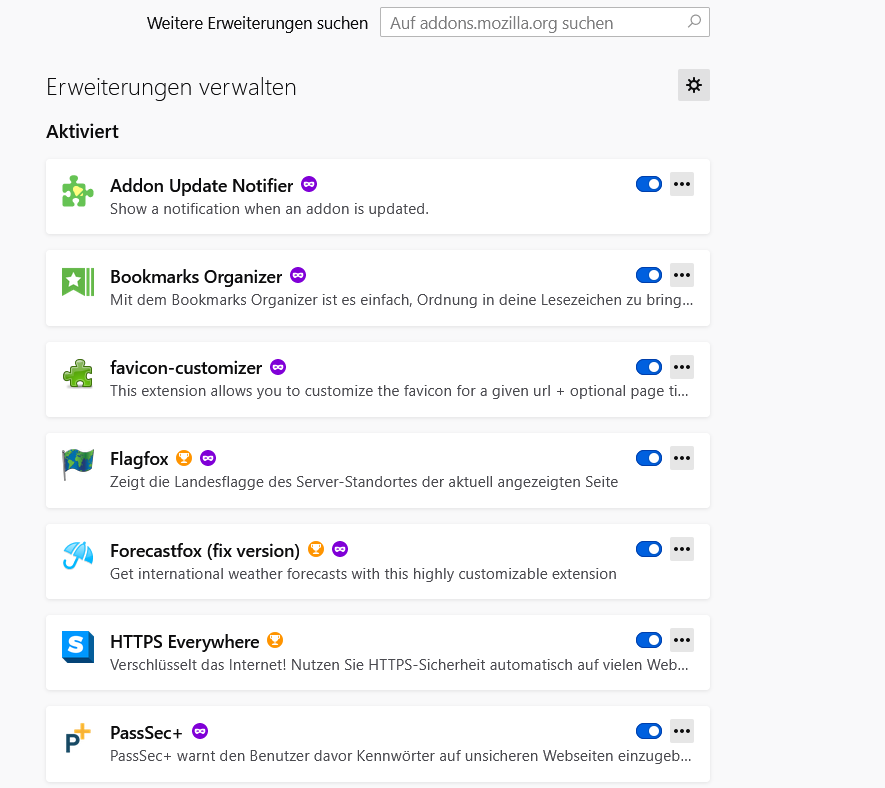Open more options for Bookmarks Organizer
This screenshot has width=885, height=788.
tap(682, 275)
